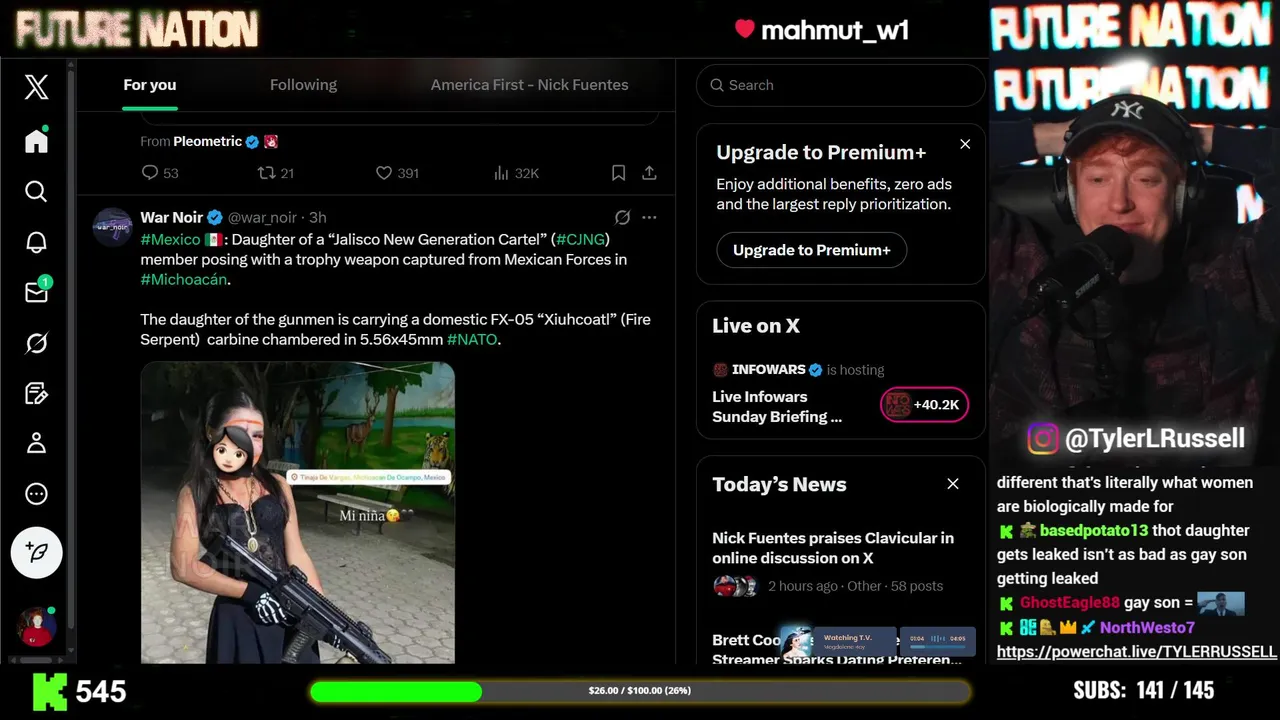Join the Infowars +40.2K live listeners button
Viewport: 1280px width, 720px height.
point(924,404)
